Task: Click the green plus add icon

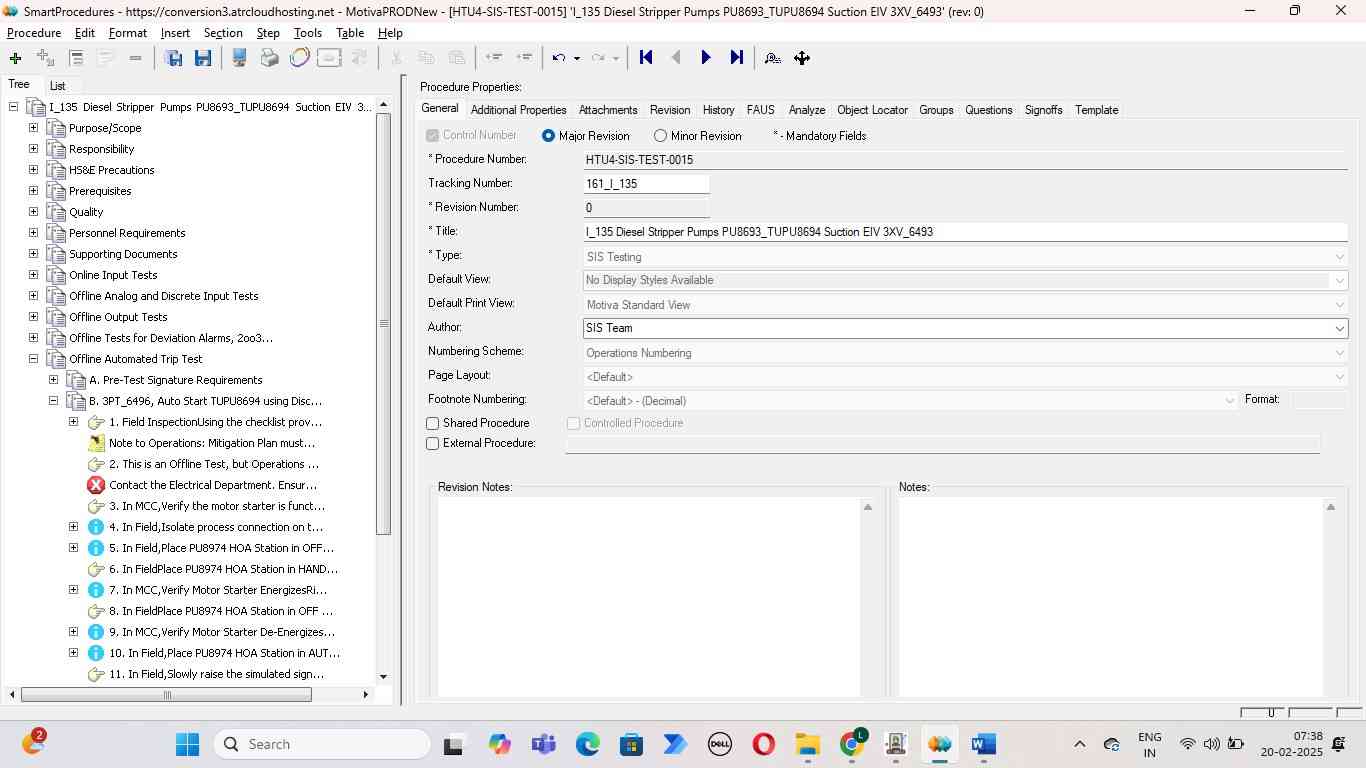Action: click(15, 58)
